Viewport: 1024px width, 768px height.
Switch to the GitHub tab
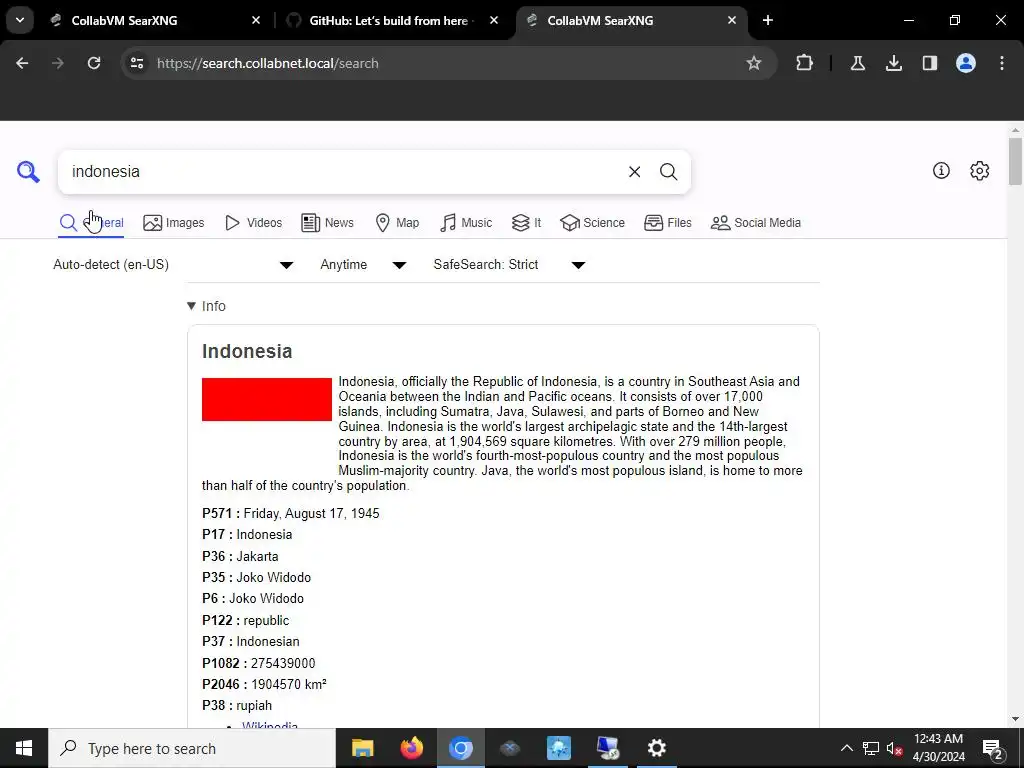[389, 20]
